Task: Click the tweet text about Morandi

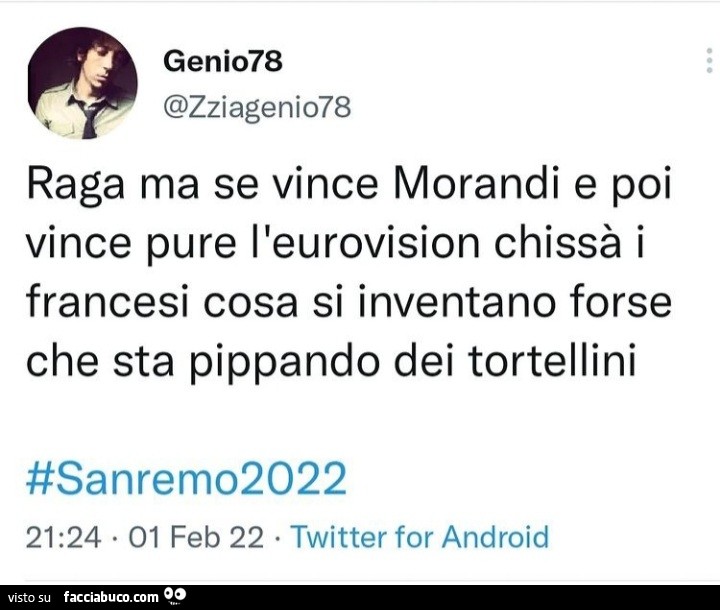Action: 349,273
